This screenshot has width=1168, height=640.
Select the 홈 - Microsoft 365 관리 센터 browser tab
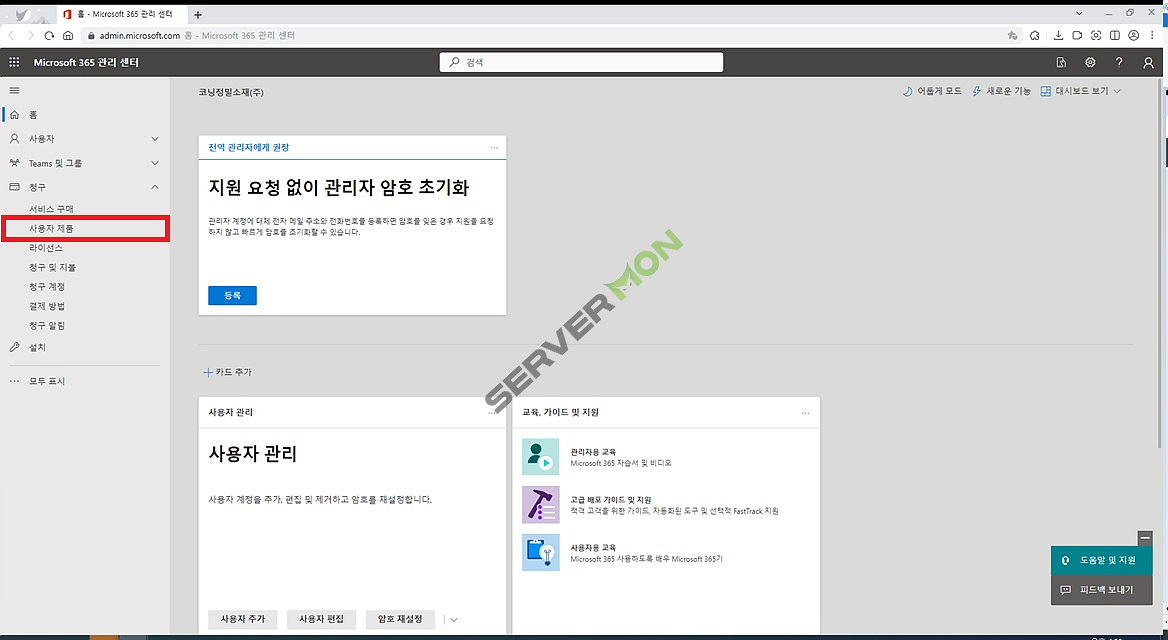point(123,15)
